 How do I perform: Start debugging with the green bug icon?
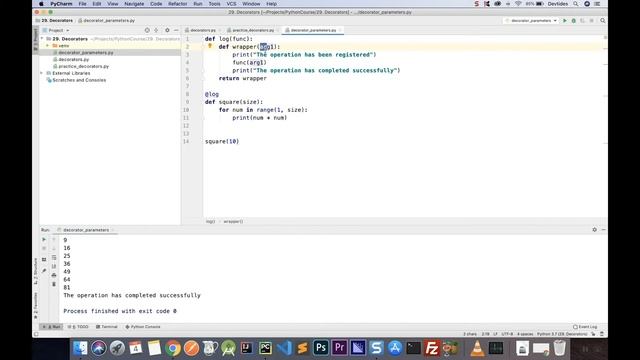[573, 20]
